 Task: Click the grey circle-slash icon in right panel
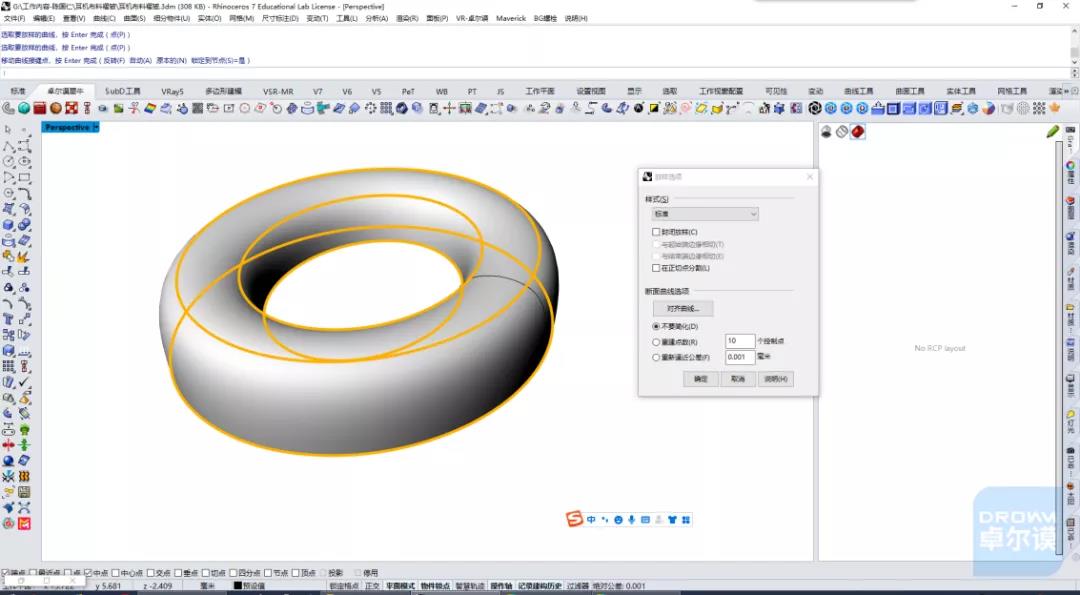click(842, 132)
